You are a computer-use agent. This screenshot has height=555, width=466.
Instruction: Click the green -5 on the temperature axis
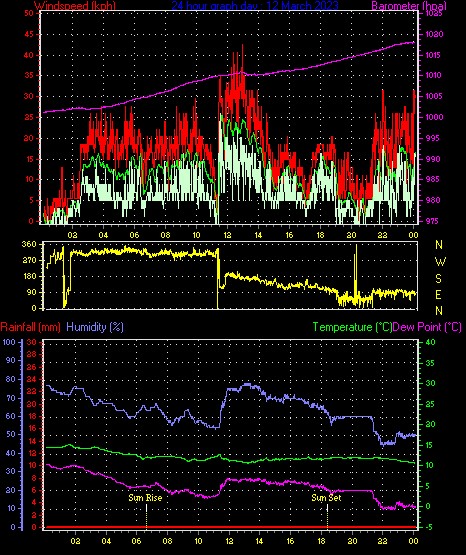pyautogui.click(x=430, y=527)
